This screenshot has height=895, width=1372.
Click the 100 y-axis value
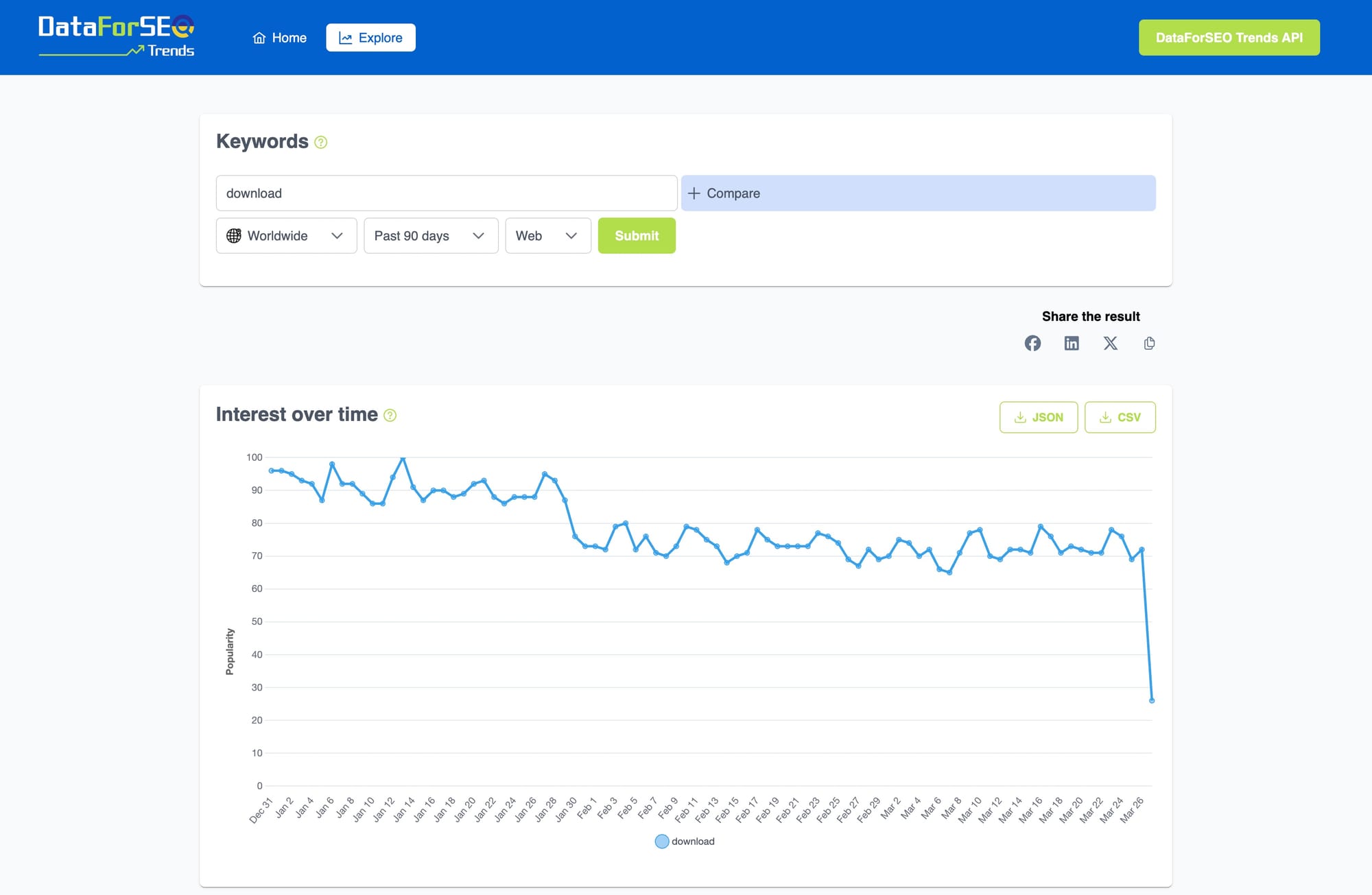255,457
